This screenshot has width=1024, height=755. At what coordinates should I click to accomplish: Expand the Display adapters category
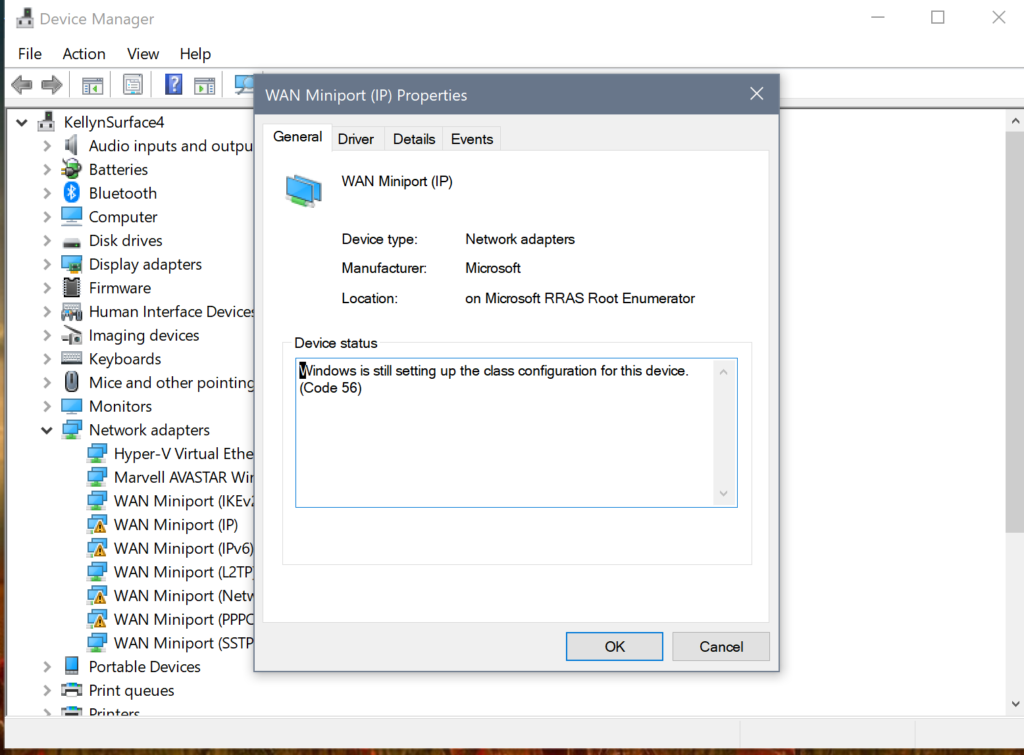click(x=46, y=265)
